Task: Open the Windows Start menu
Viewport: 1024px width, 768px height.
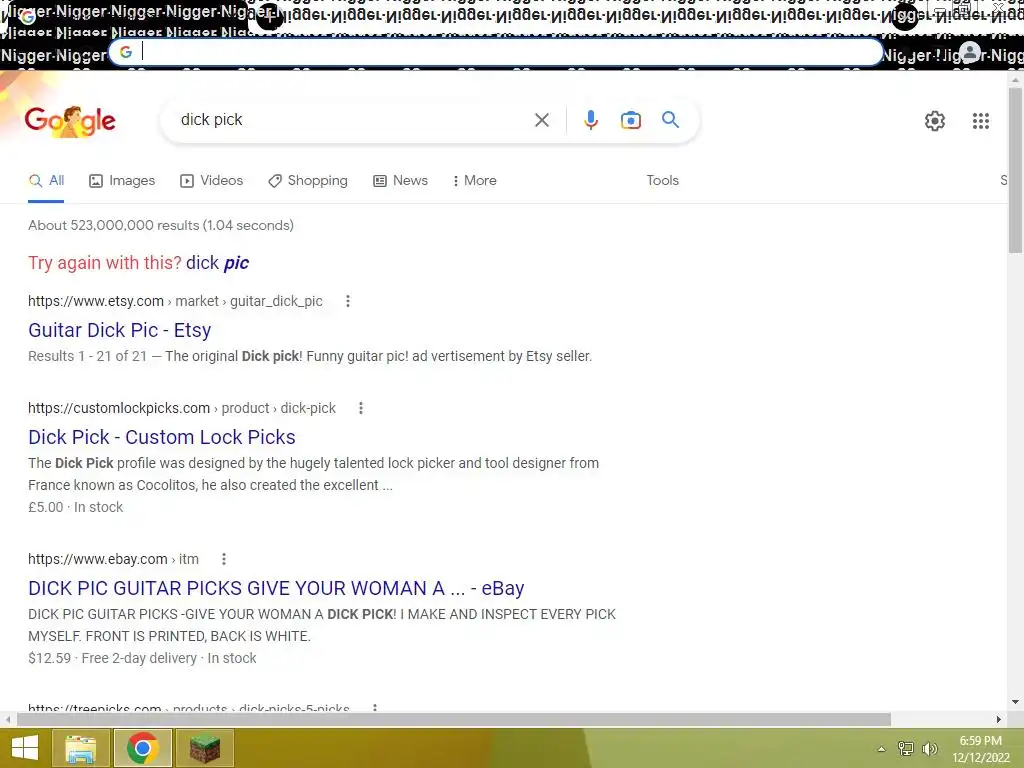Action: coord(25,748)
